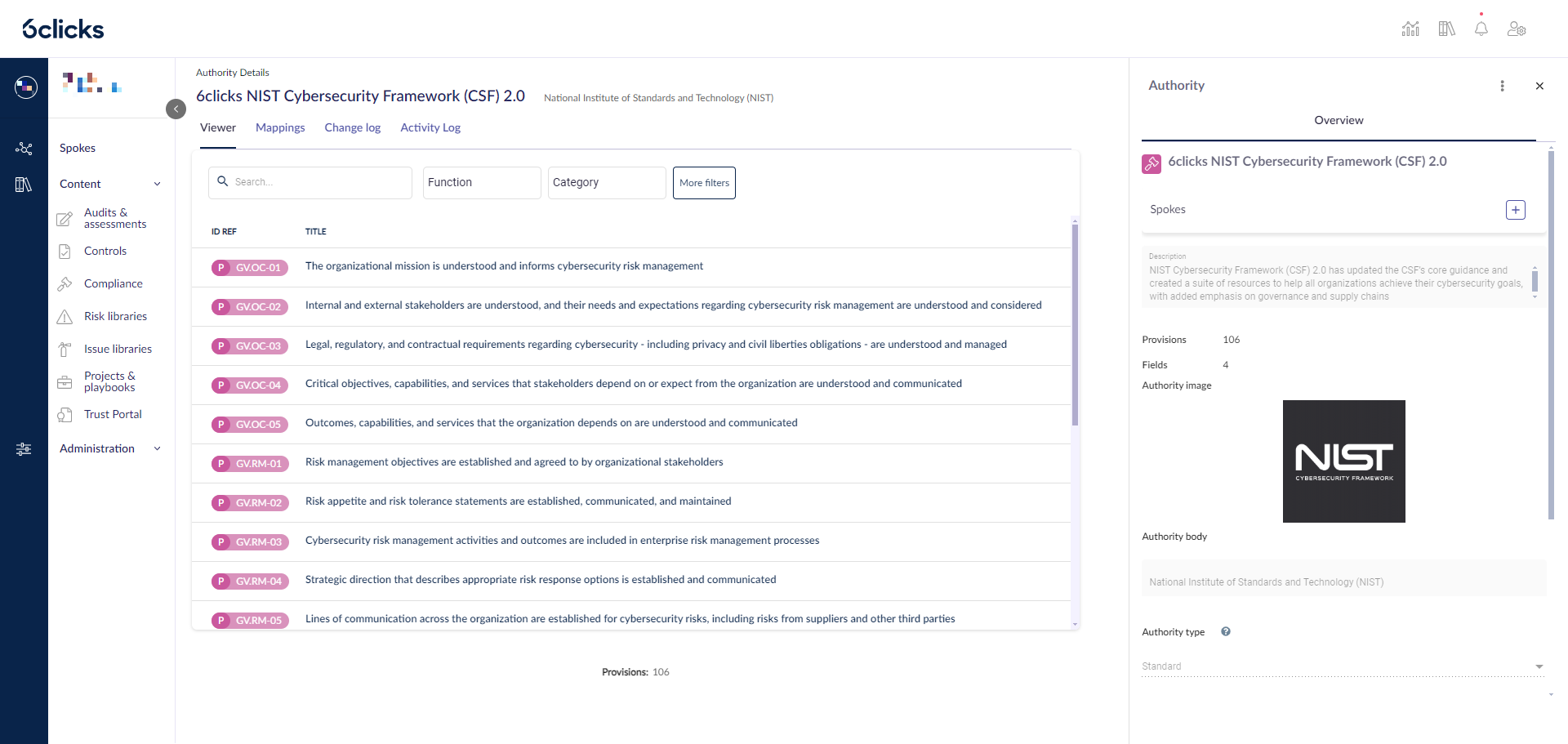Viewport: 1568px width, 744px height.
Task: Collapse the Content menu section
Action: [157, 184]
